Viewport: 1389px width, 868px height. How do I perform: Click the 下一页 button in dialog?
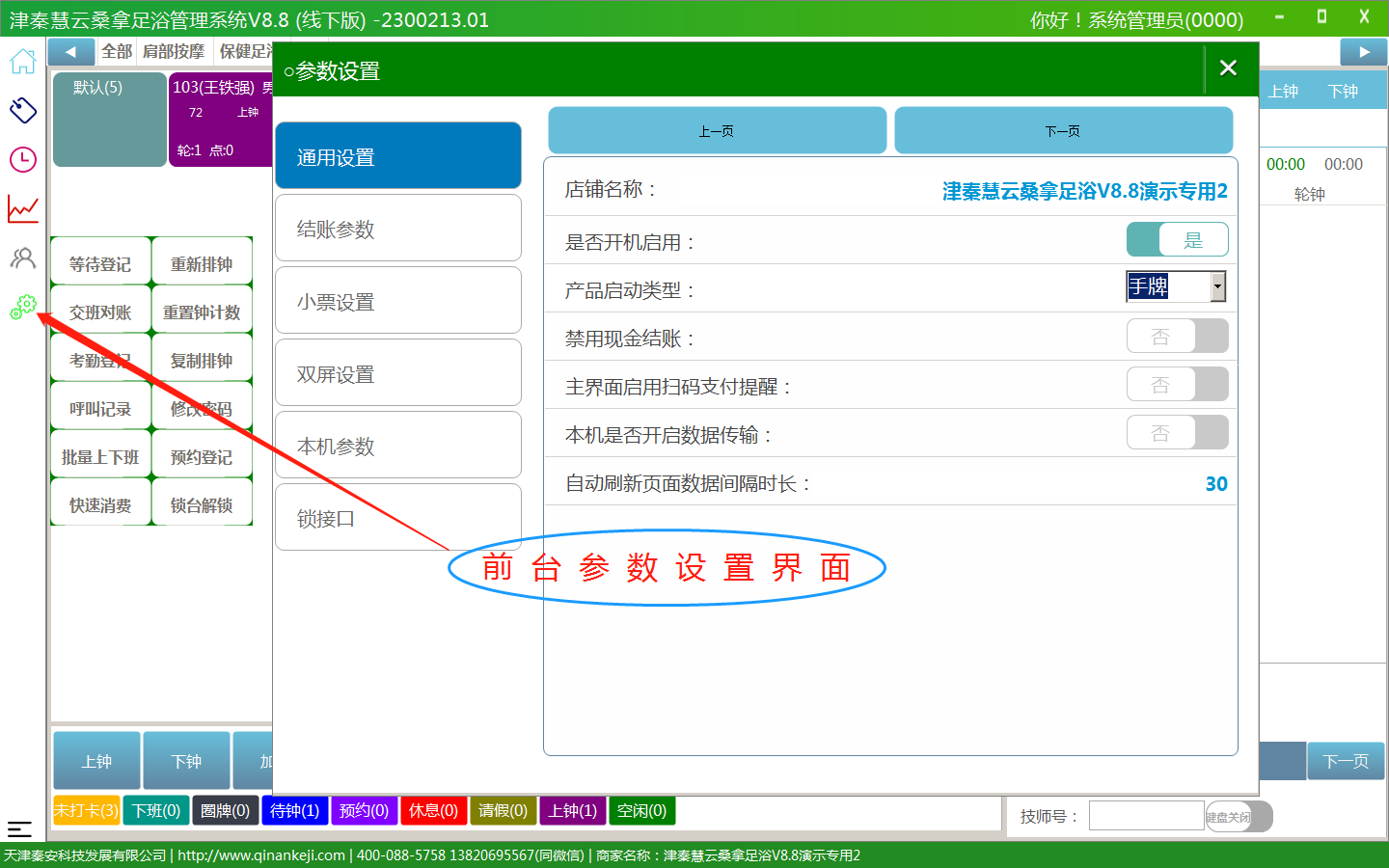coord(1063,131)
